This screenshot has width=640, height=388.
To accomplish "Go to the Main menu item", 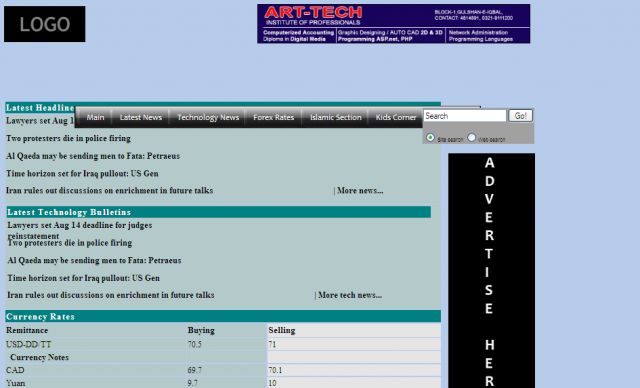I will (95, 118).
